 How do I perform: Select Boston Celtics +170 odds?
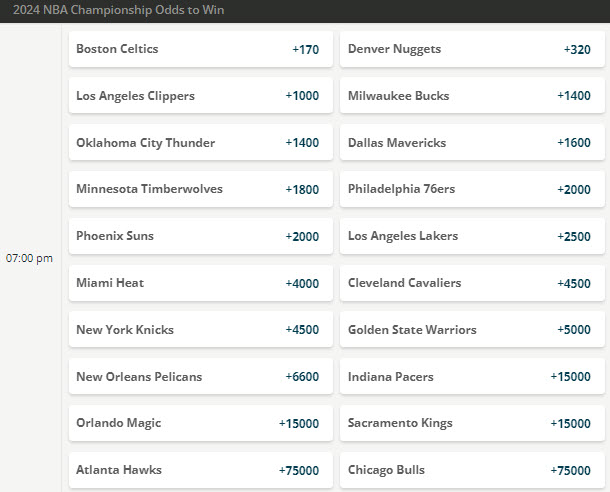[x=201, y=49]
